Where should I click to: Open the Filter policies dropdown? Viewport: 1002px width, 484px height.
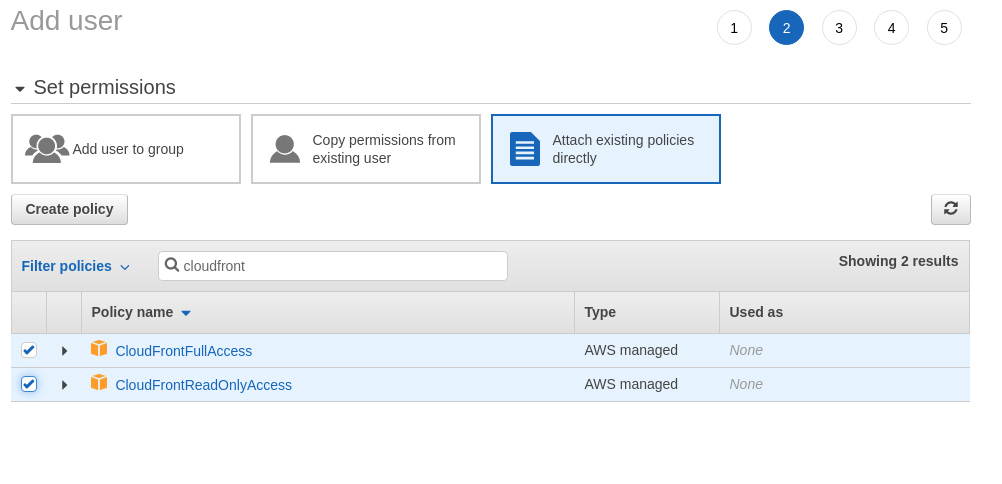coord(76,266)
